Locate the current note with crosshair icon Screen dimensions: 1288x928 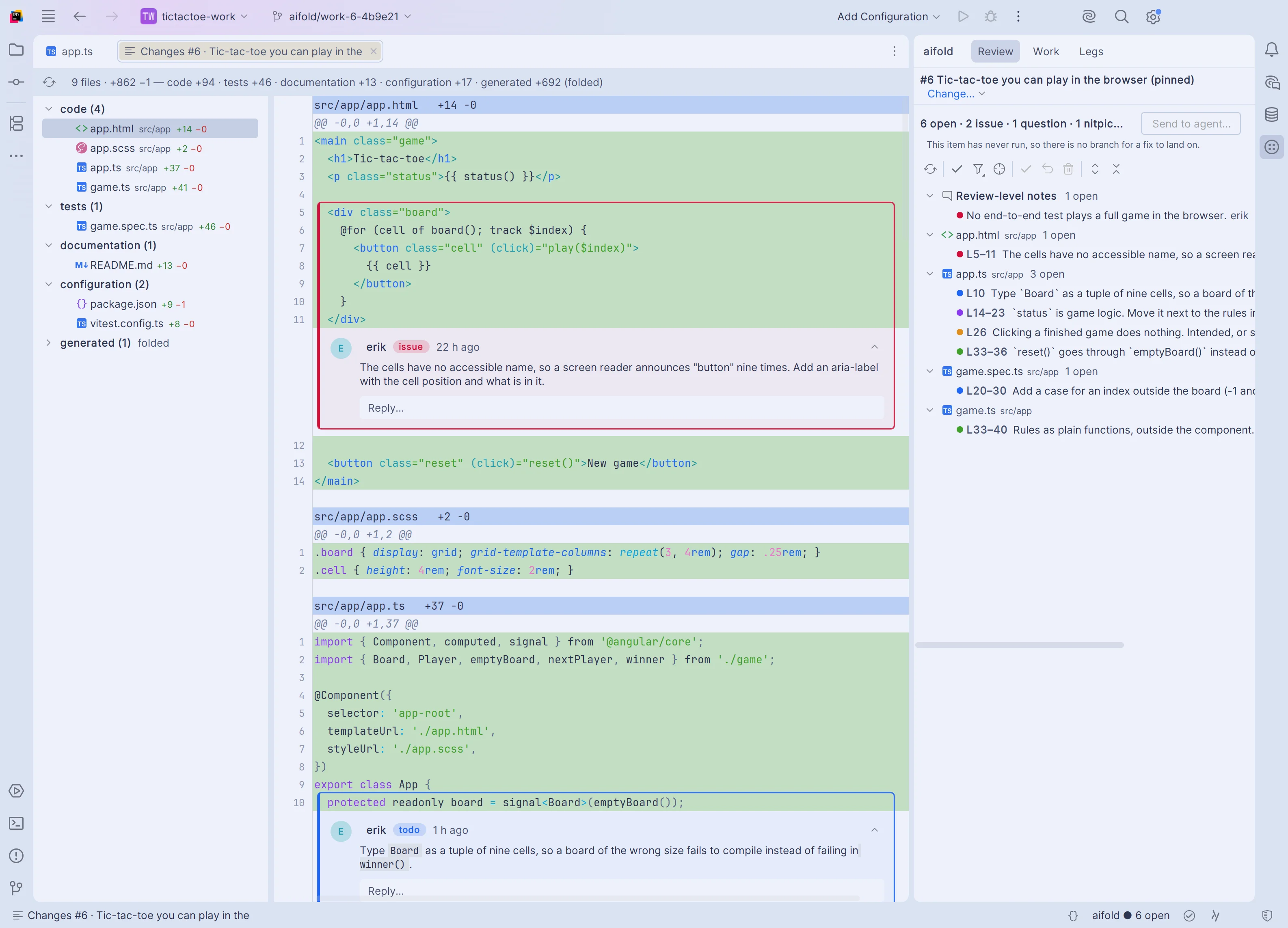click(x=999, y=168)
